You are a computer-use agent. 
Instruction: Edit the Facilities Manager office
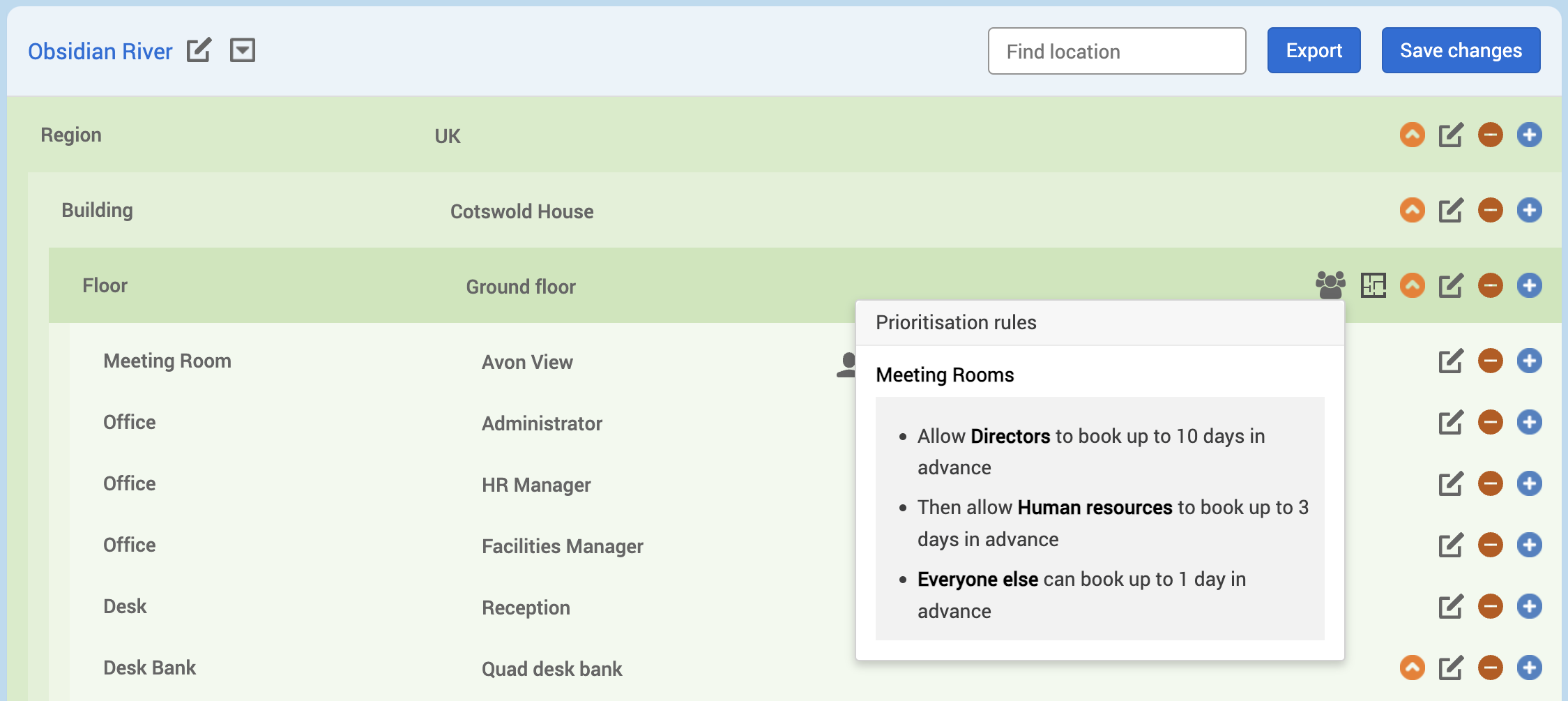[x=1451, y=545]
